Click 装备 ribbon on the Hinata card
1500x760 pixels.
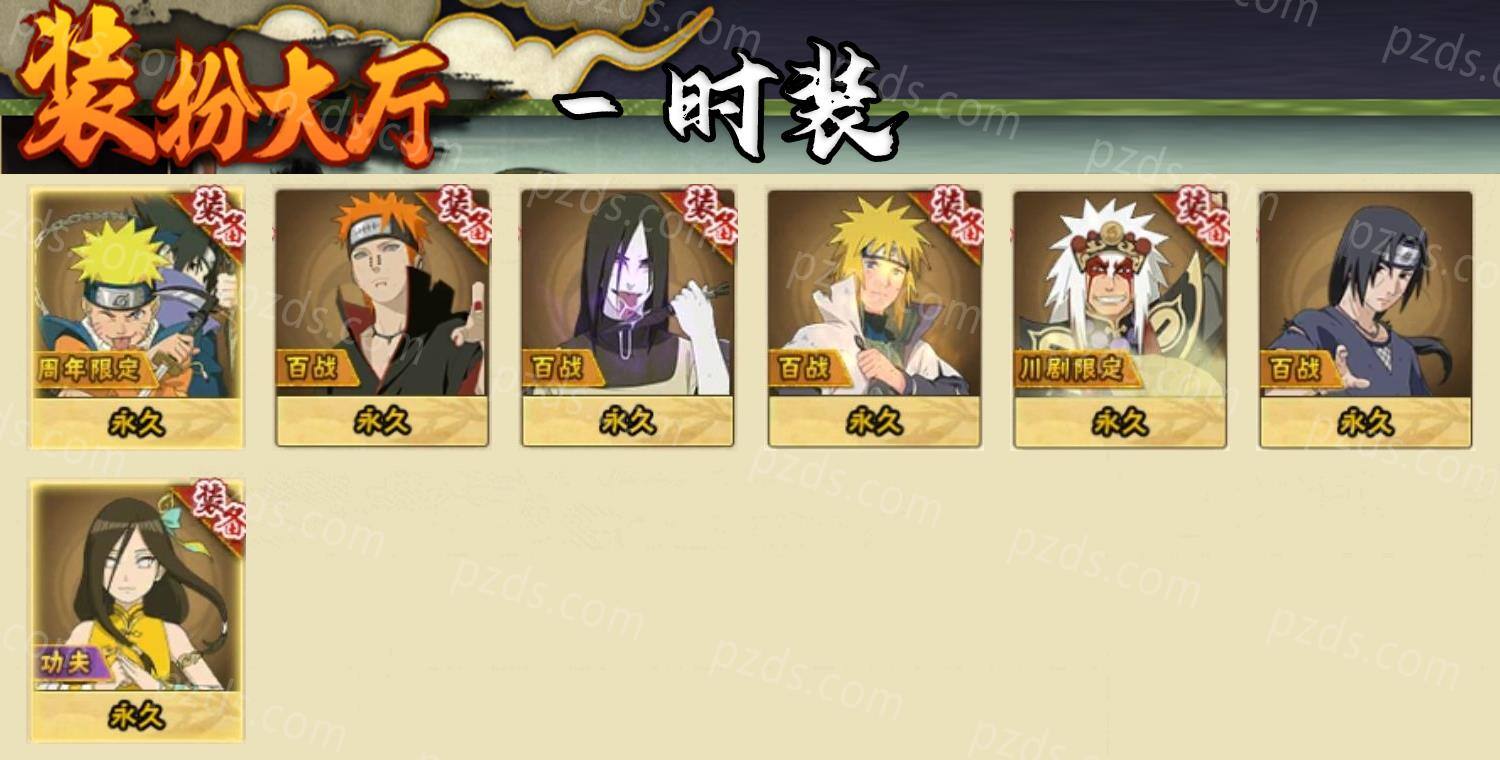click(214, 506)
